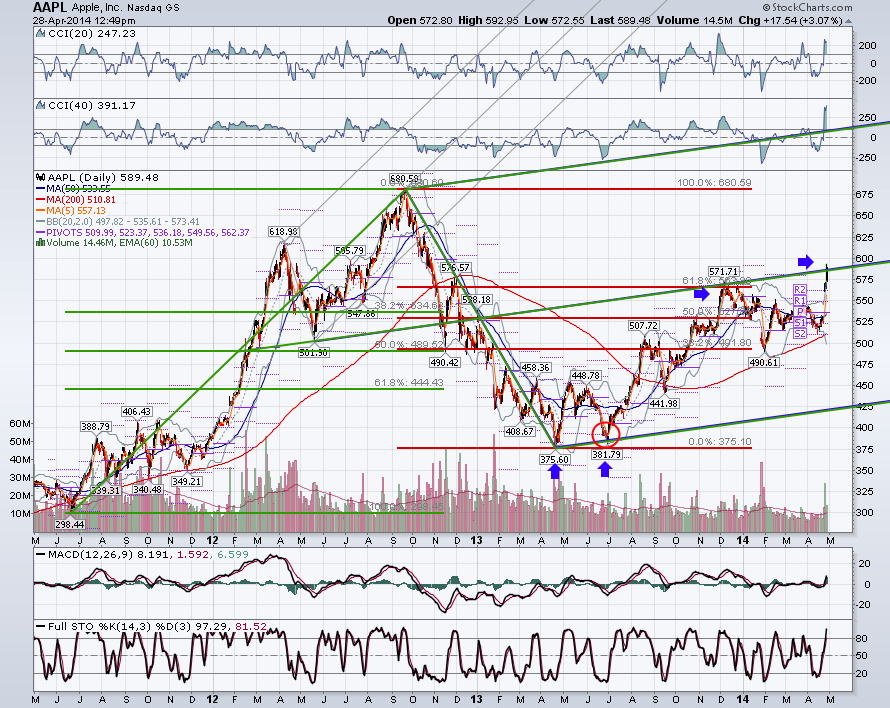Click the 458.36 price label
Screen dimensions: 890x708
click(535, 367)
